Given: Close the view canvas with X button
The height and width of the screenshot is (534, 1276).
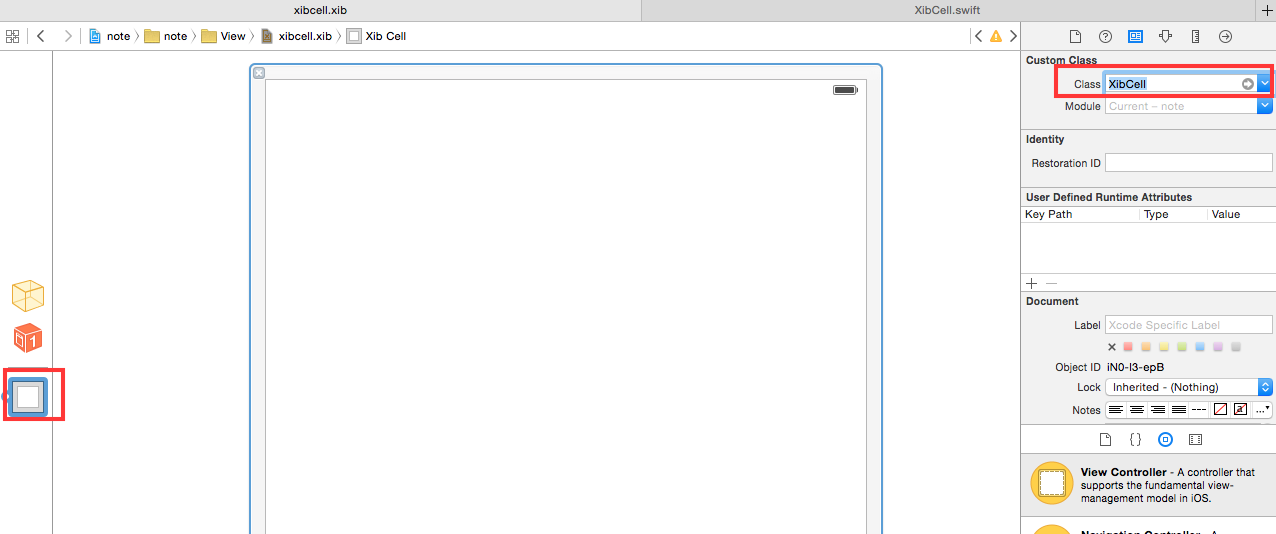Looking at the screenshot, I should [258, 72].
